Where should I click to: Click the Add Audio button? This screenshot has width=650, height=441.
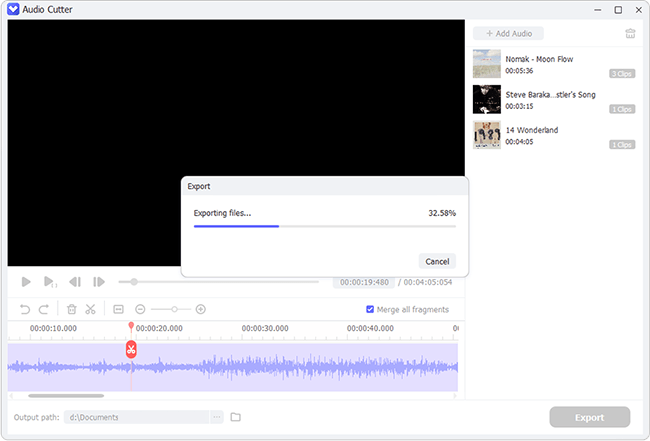pyautogui.click(x=509, y=34)
